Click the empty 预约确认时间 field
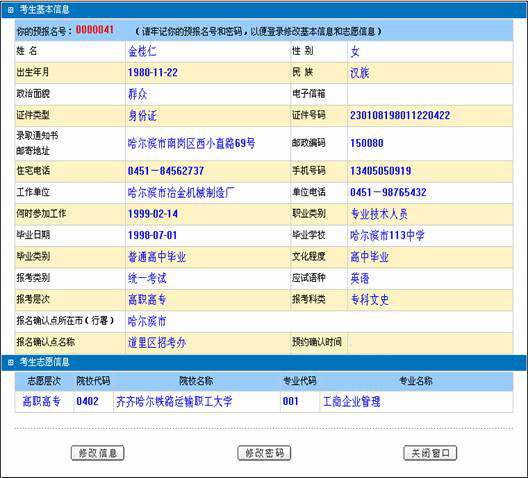This screenshot has width=528, height=478. coord(430,343)
